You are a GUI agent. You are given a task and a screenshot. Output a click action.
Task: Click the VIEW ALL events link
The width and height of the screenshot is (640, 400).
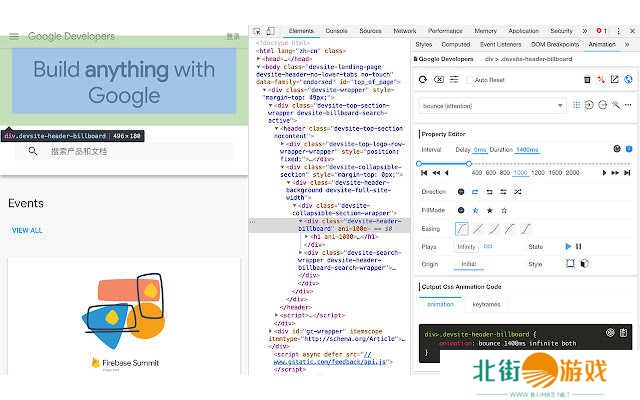[x=27, y=230]
